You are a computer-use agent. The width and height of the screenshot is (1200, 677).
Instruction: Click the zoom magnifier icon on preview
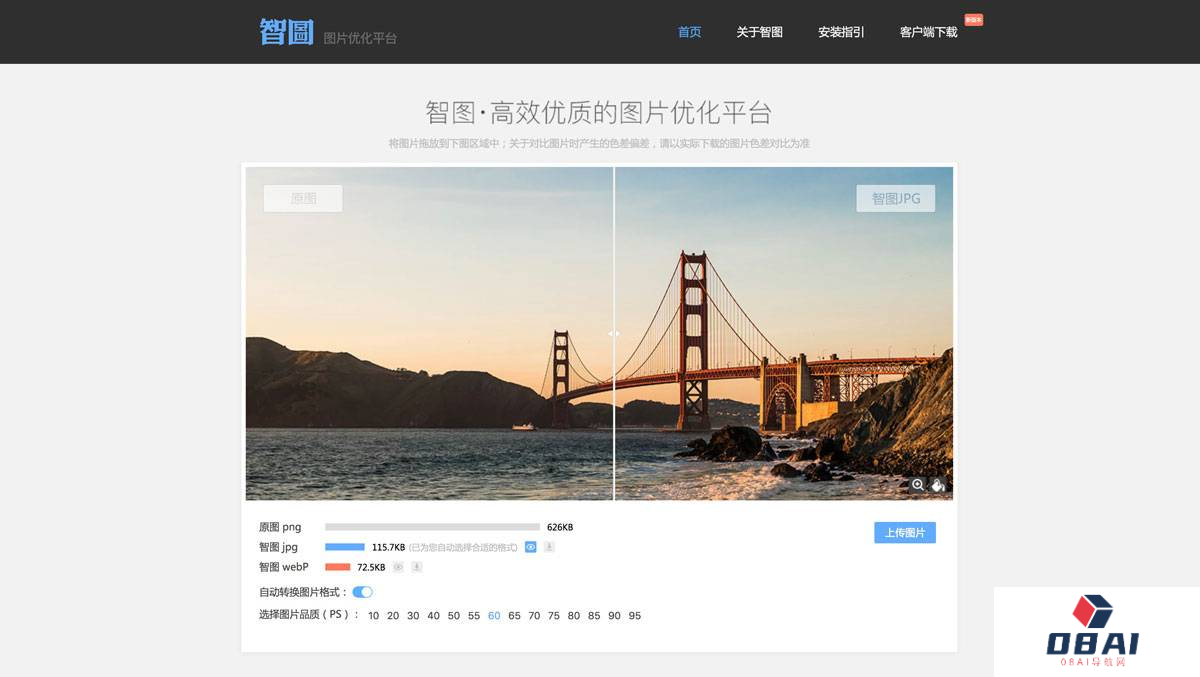tap(917, 485)
